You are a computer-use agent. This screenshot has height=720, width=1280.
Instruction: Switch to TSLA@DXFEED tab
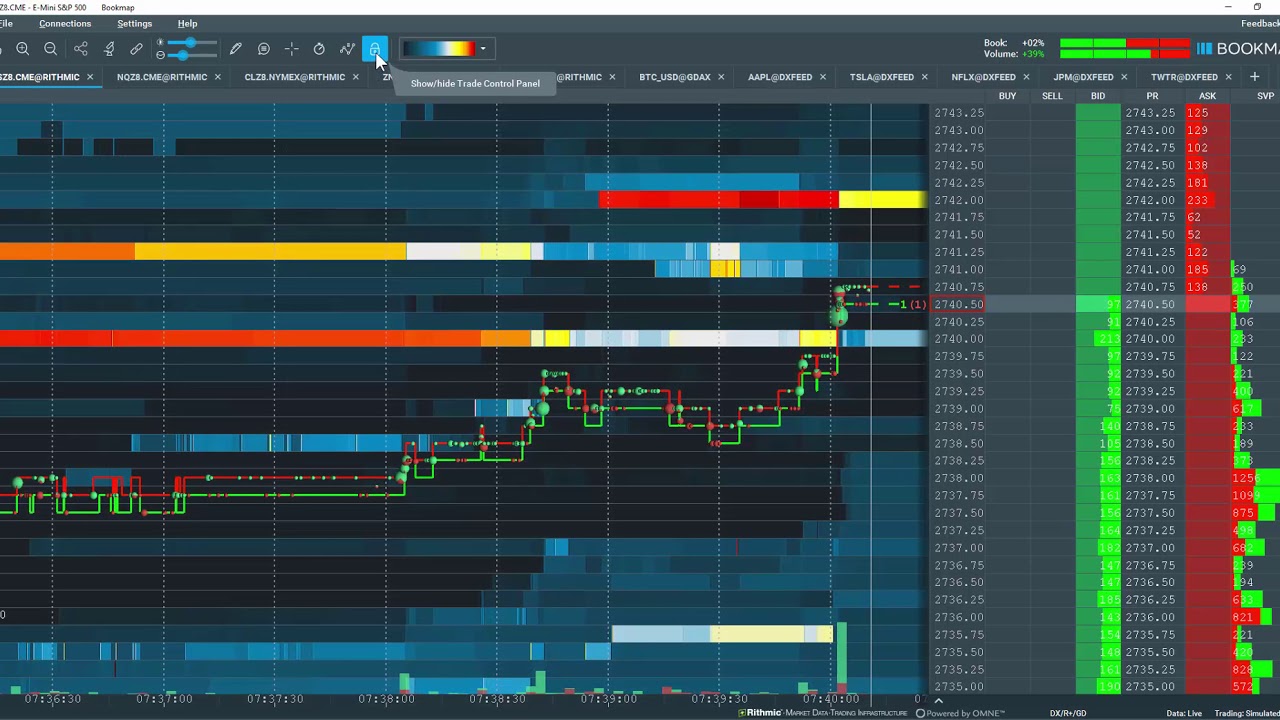pyautogui.click(x=882, y=77)
